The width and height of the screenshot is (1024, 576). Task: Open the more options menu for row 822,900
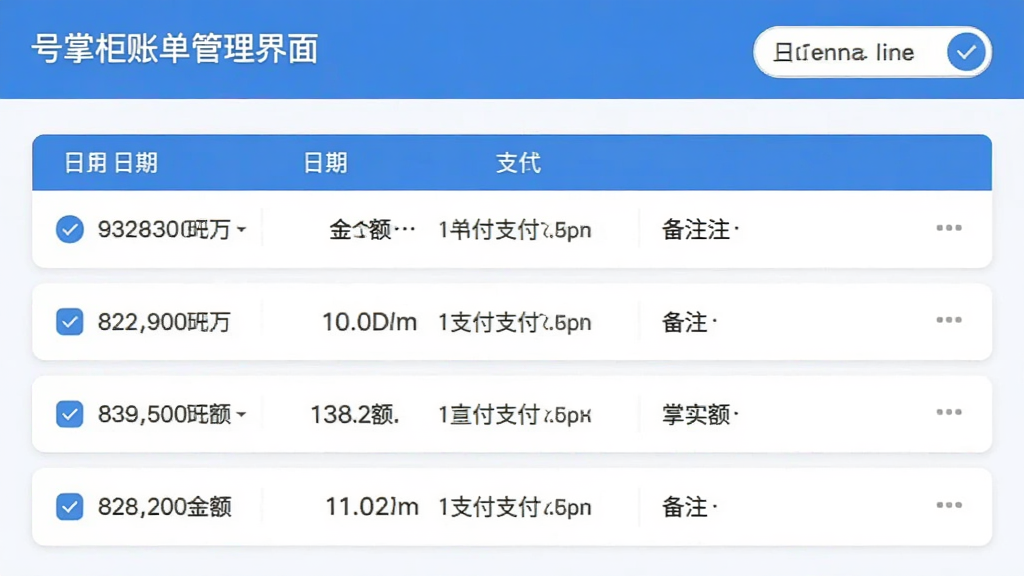[x=948, y=320]
